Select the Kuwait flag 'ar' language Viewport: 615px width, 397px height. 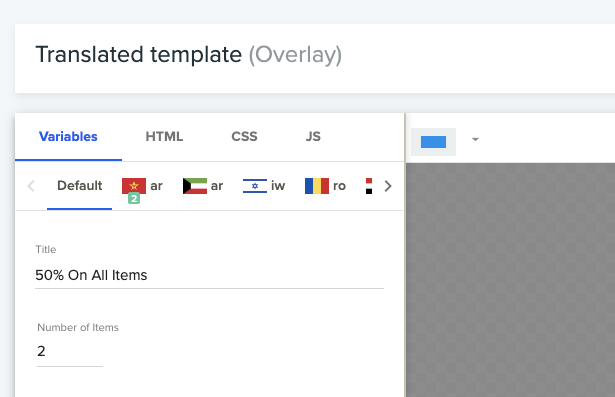[203, 186]
